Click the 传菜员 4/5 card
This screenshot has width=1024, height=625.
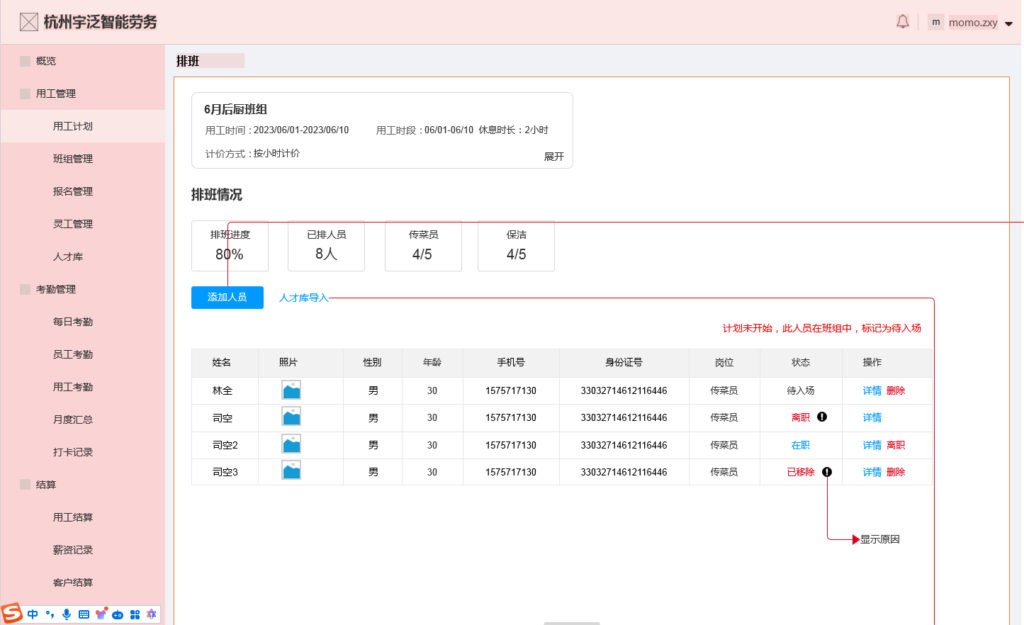[423, 246]
